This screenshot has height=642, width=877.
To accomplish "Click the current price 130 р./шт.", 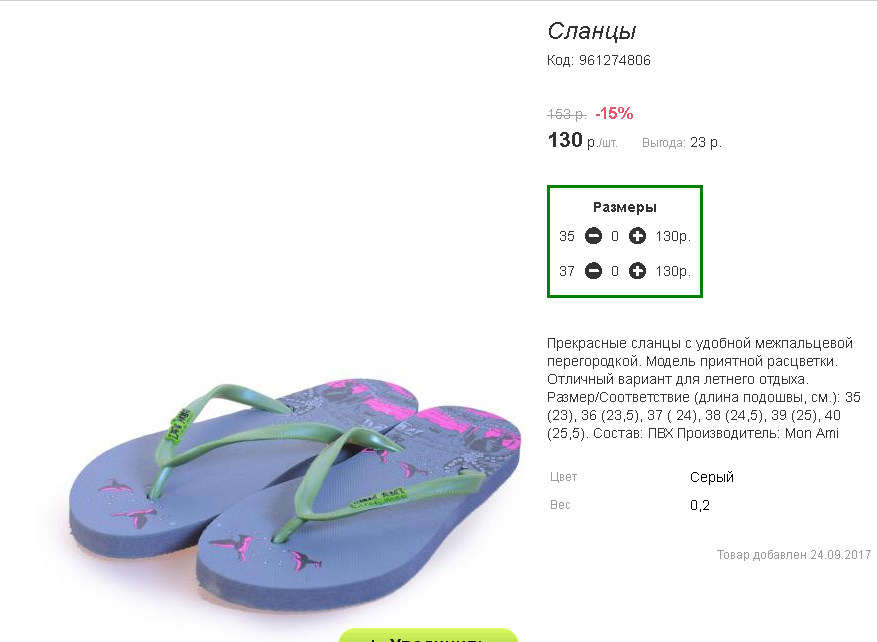I will coord(583,141).
